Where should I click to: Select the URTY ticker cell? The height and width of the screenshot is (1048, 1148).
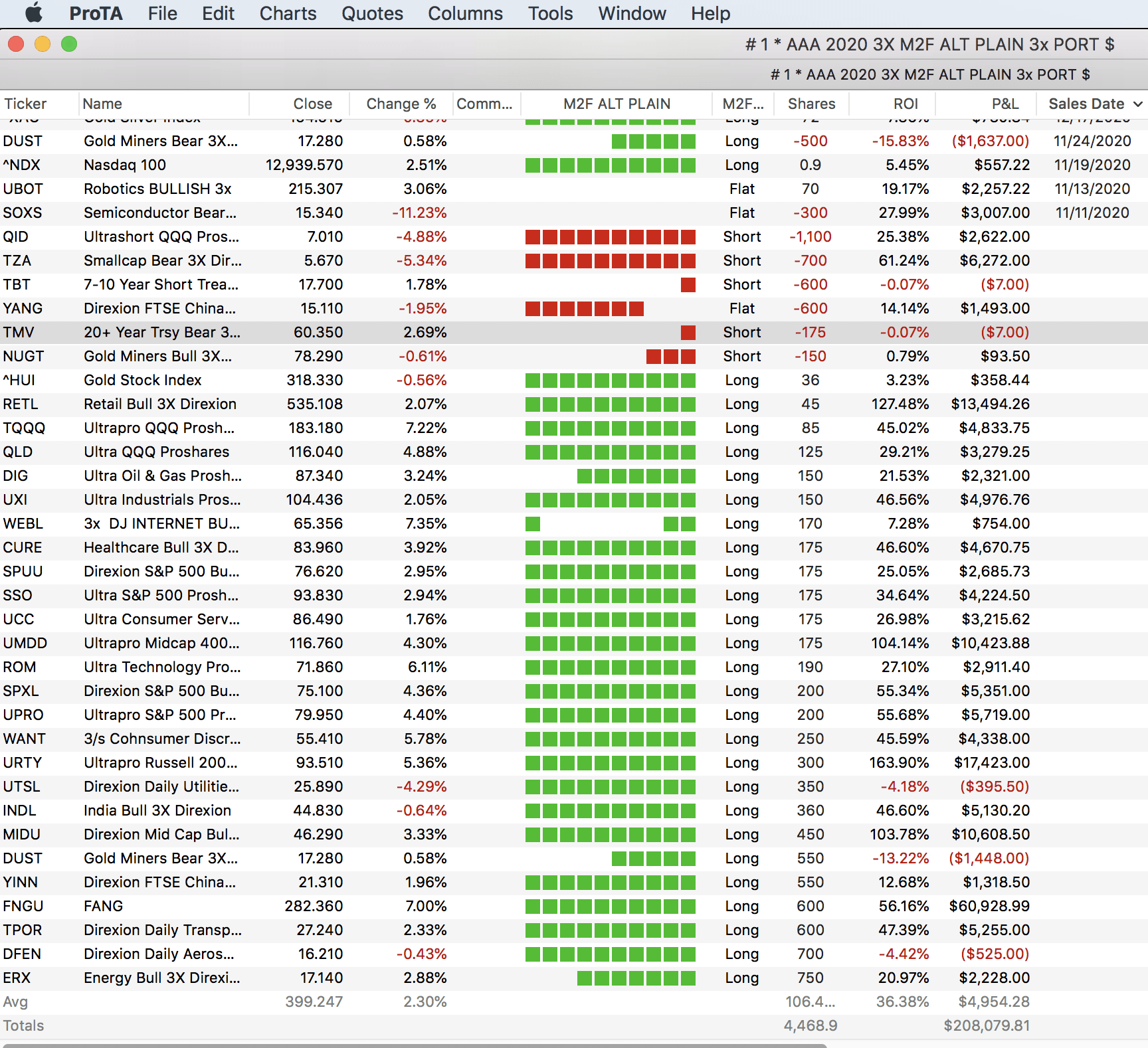point(23,762)
